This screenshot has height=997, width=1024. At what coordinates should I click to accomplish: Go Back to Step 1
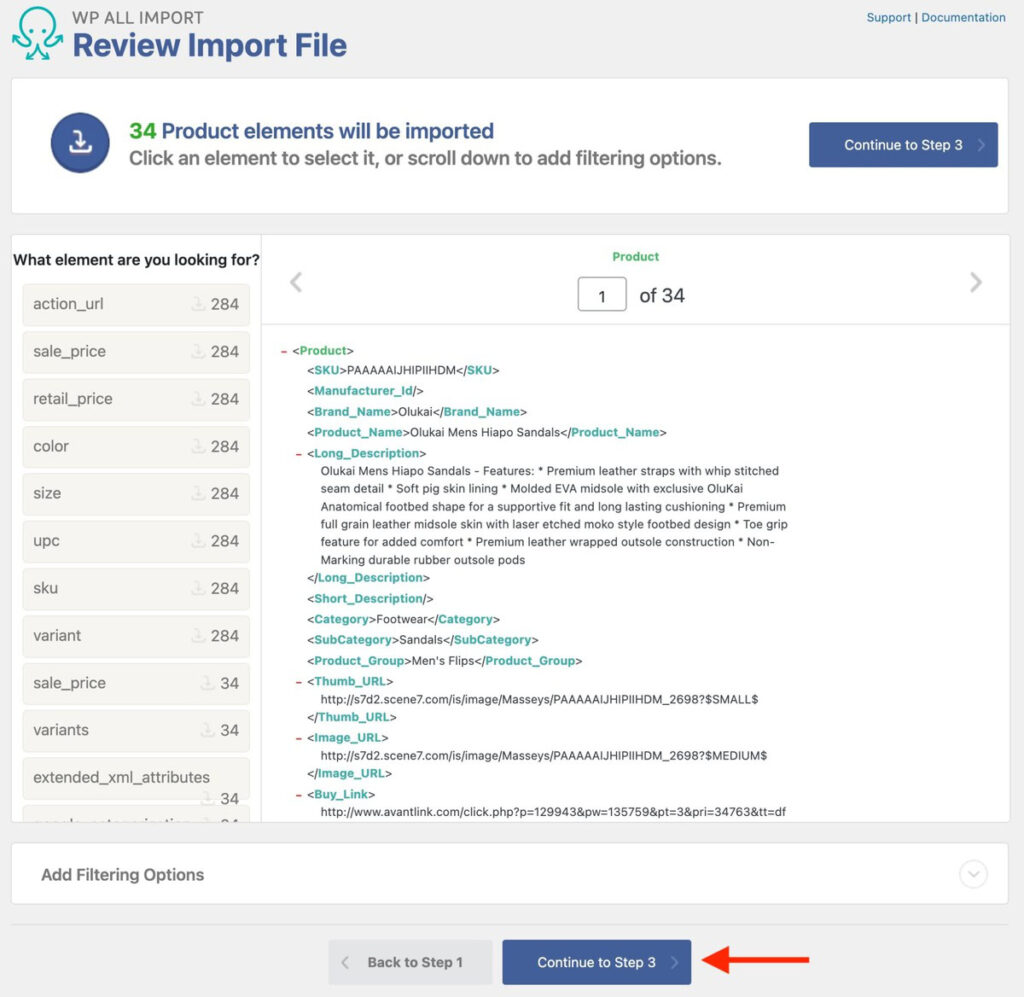click(410, 962)
